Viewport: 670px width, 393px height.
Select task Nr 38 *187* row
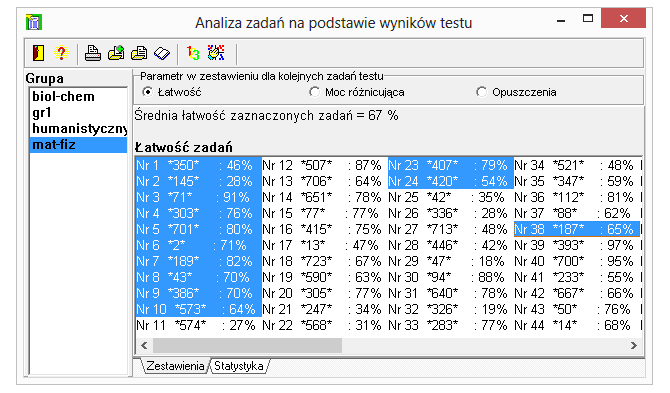(x=576, y=229)
